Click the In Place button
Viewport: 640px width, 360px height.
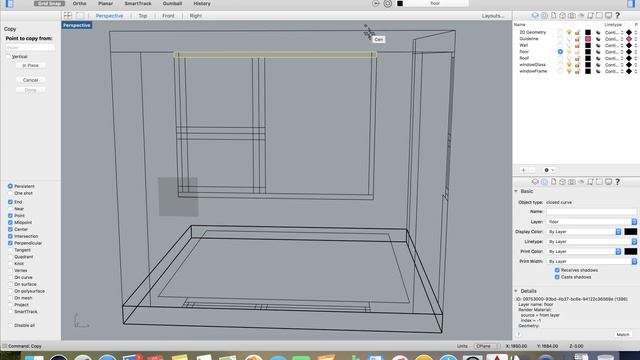pos(31,65)
